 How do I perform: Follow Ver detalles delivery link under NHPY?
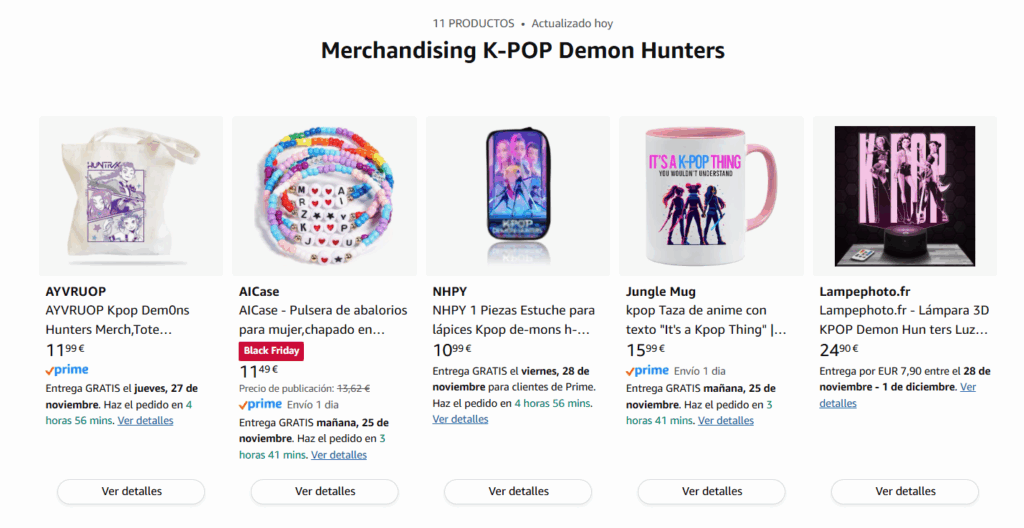pyautogui.click(x=460, y=419)
